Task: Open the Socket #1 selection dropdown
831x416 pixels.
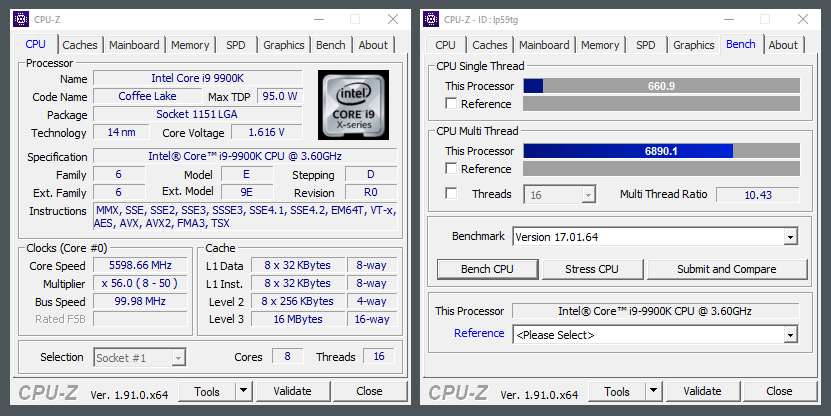Action: click(x=140, y=358)
